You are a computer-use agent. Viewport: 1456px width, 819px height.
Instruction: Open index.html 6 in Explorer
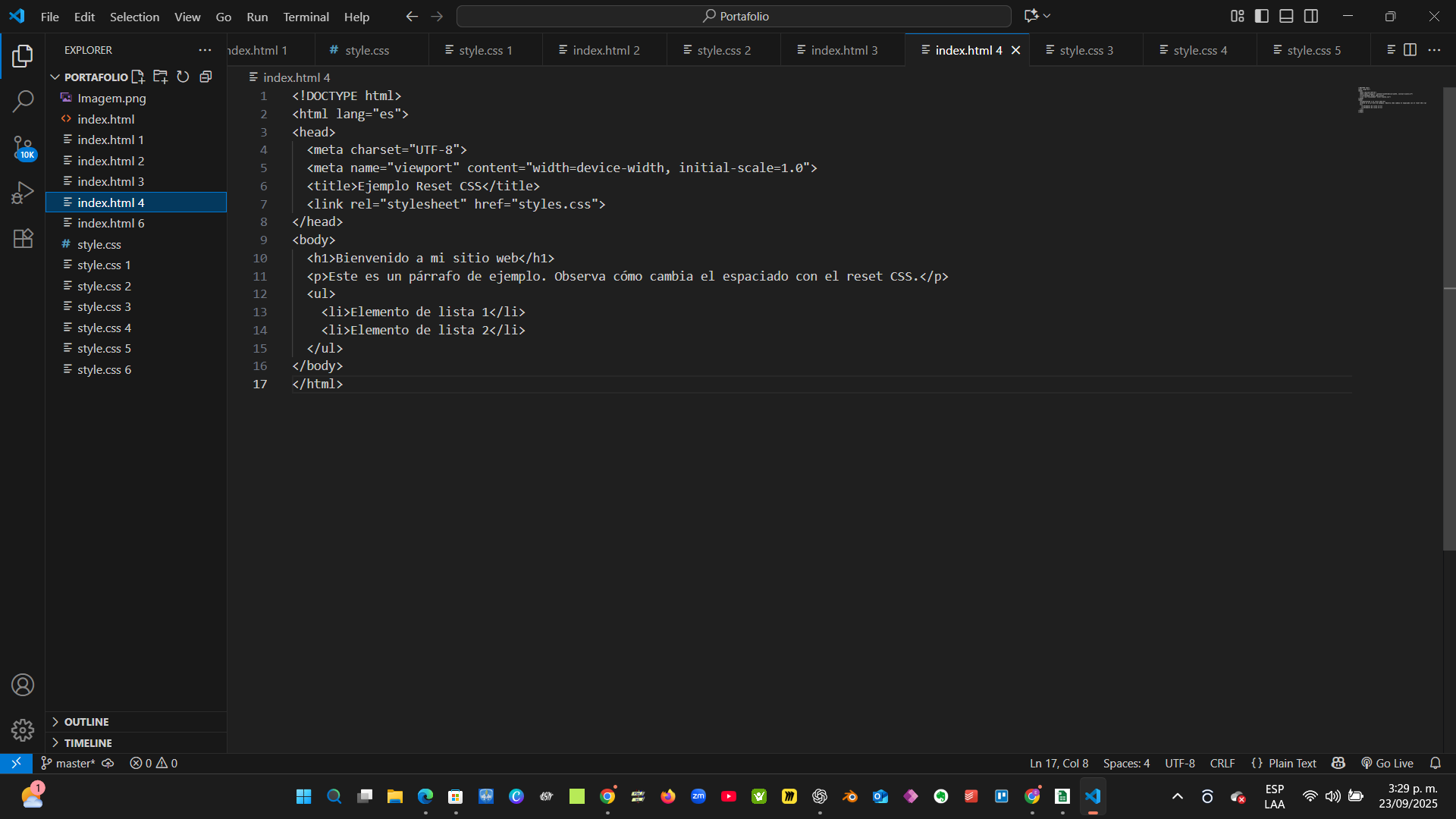click(x=136, y=224)
